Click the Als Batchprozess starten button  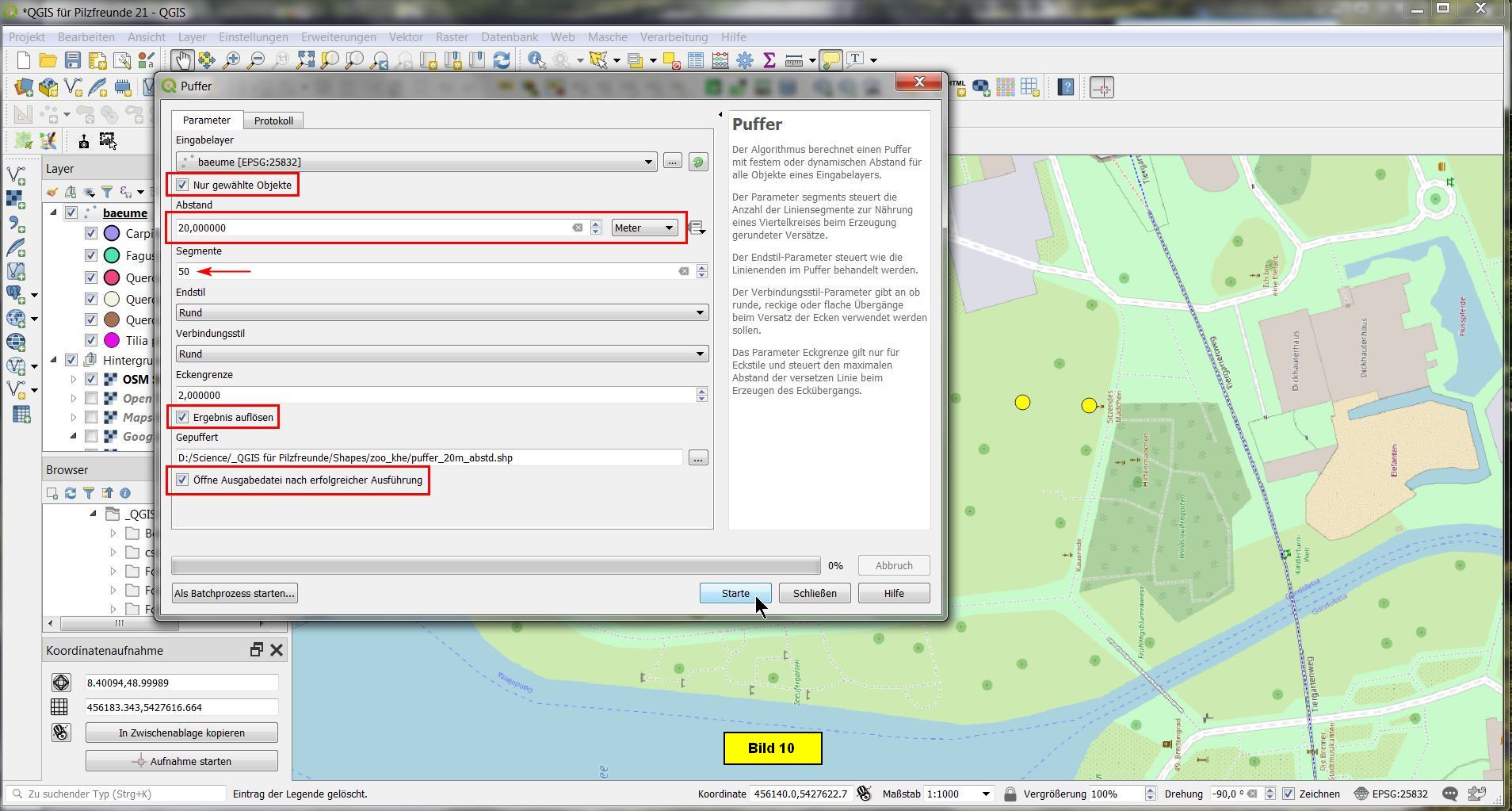tap(235, 594)
